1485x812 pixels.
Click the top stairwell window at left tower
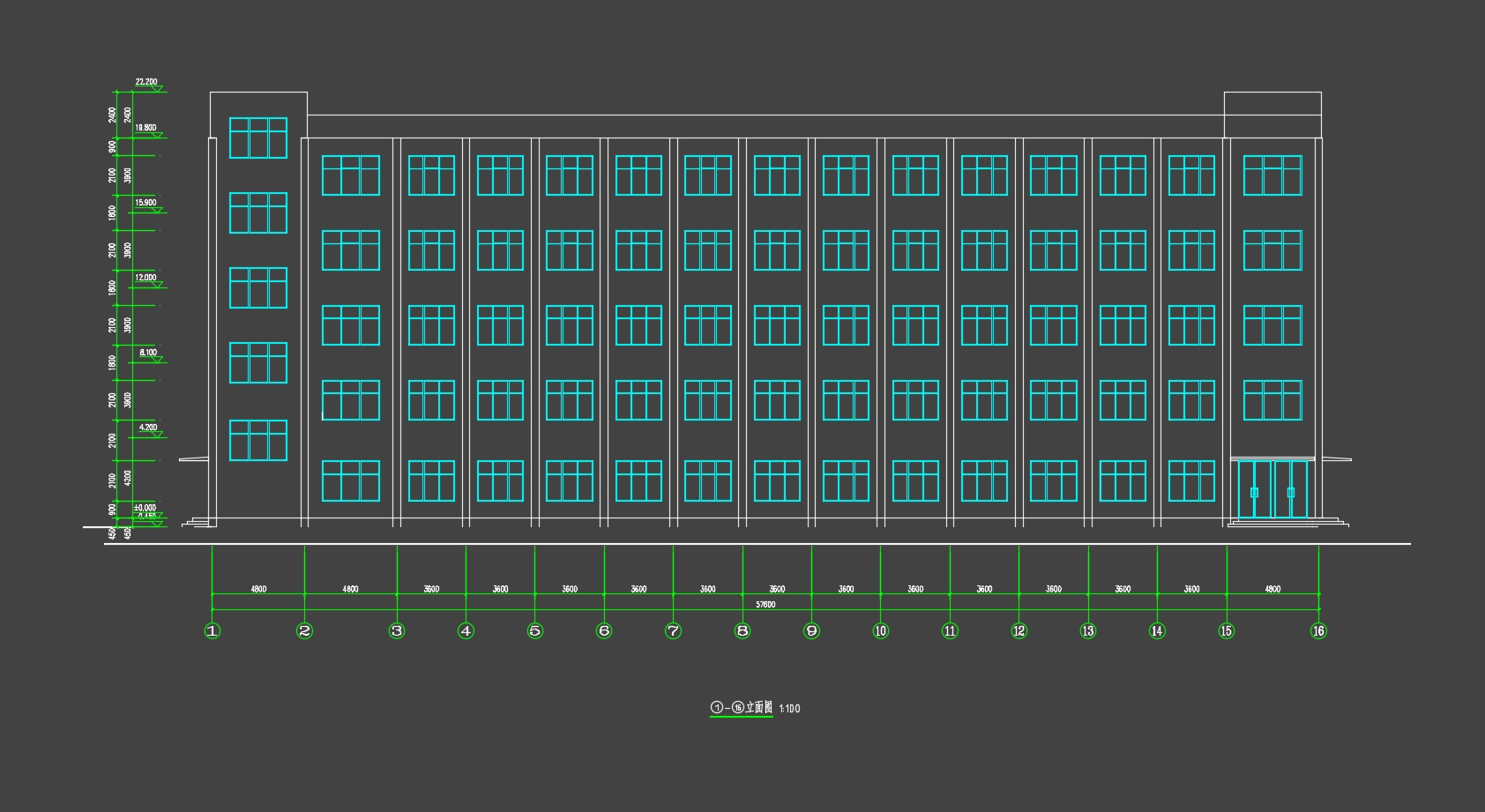tap(258, 138)
